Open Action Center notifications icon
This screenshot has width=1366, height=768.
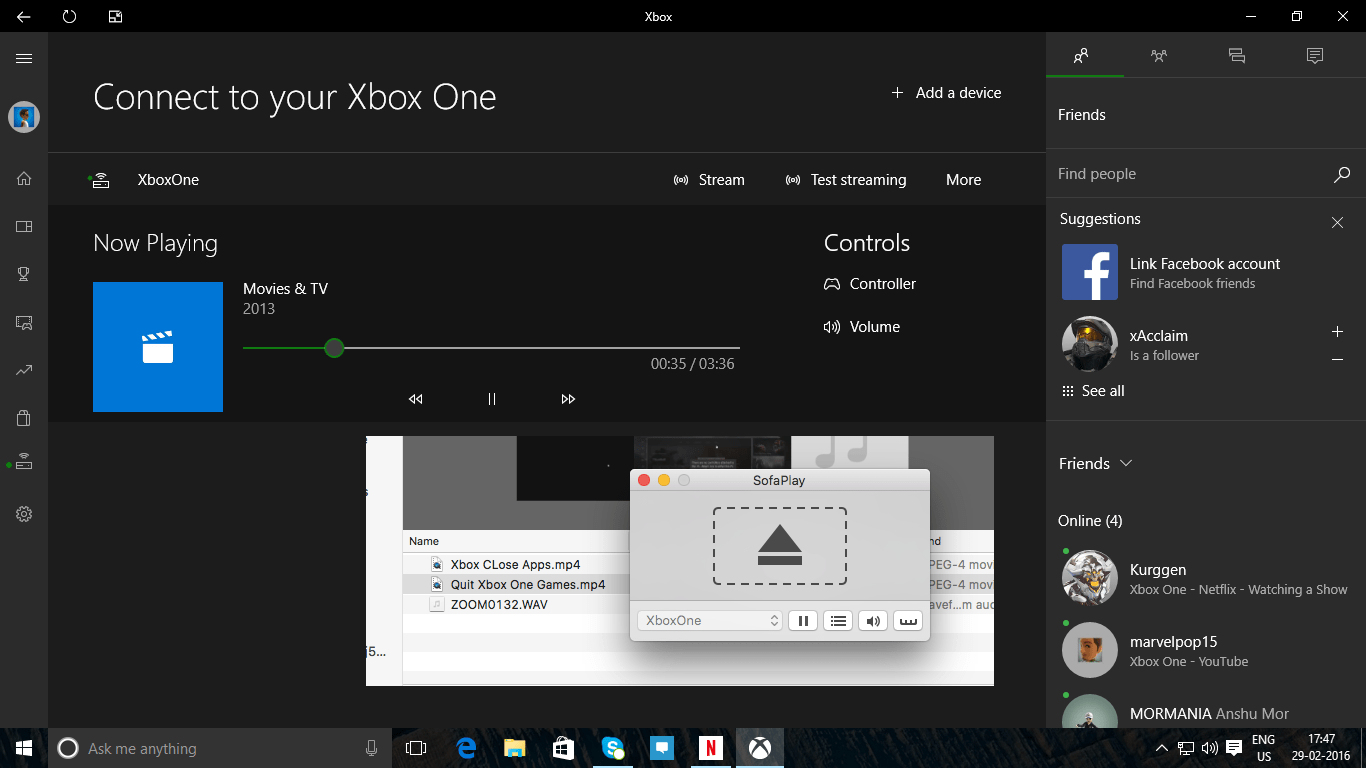(1234, 748)
